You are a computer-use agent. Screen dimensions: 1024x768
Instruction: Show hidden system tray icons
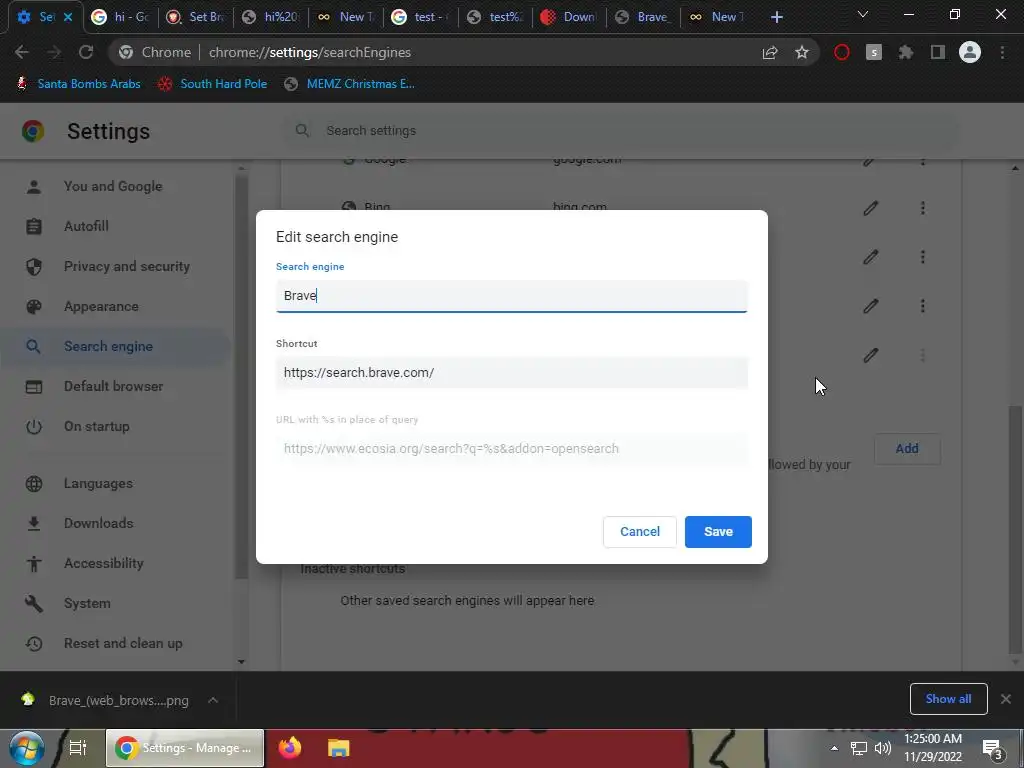tap(834, 748)
